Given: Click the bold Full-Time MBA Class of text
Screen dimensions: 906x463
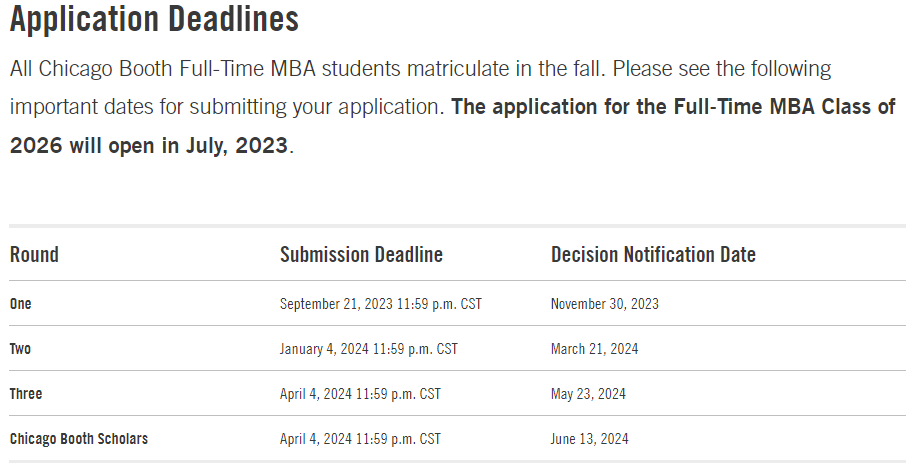Looking at the screenshot, I should click(x=785, y=107).
